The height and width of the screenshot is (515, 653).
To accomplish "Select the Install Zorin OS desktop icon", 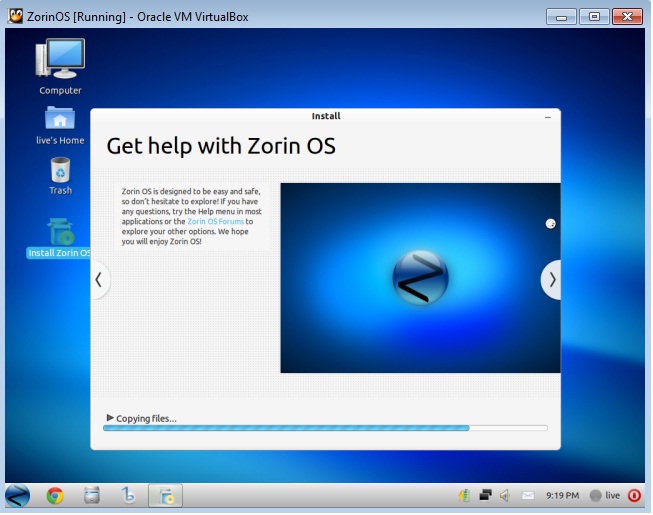I will click(59, 238).
